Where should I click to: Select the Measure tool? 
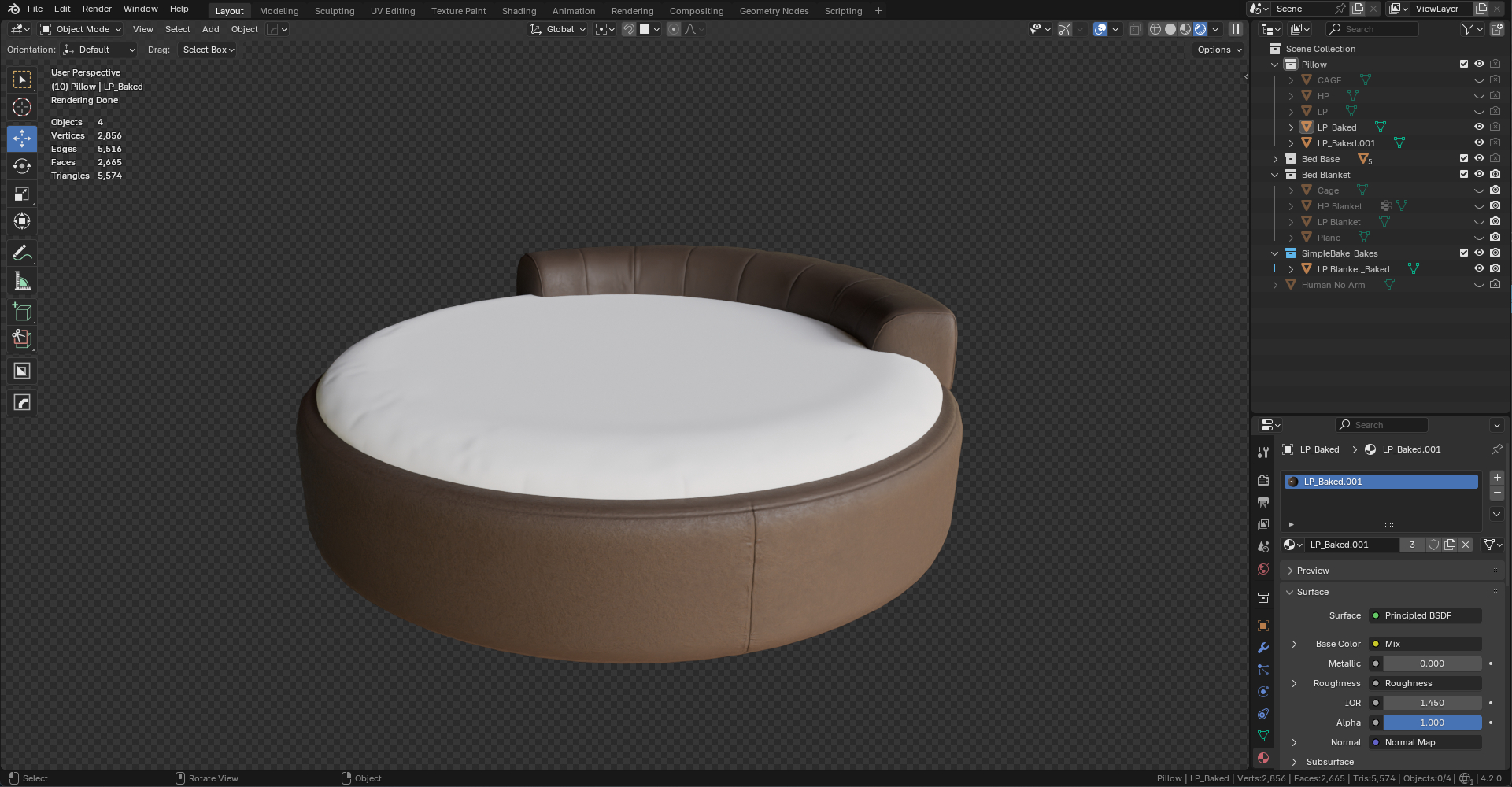pyautogui.click(x=22, y=282)
